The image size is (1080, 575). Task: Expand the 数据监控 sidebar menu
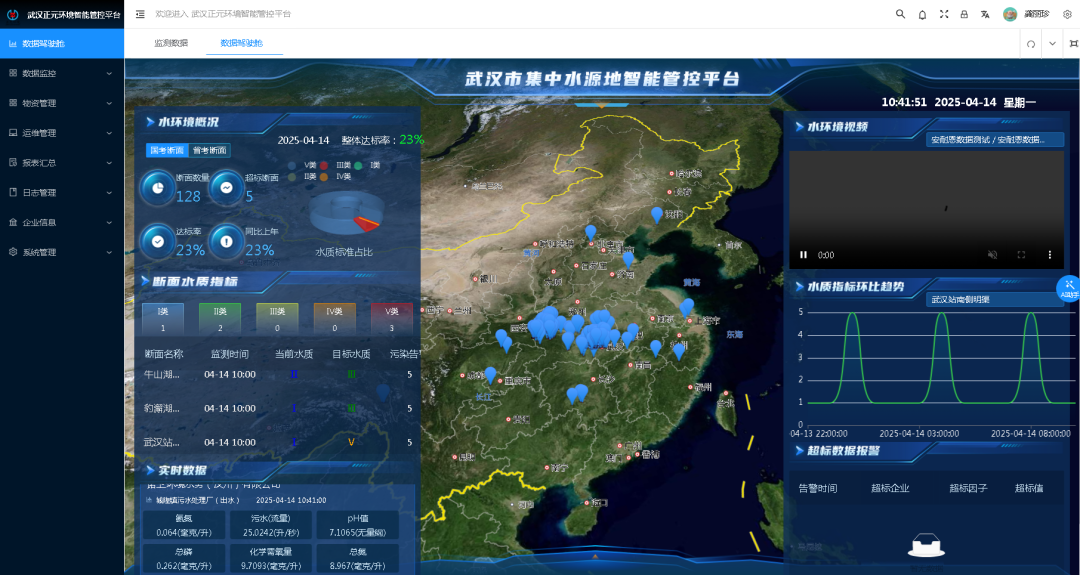click(62, 73)
